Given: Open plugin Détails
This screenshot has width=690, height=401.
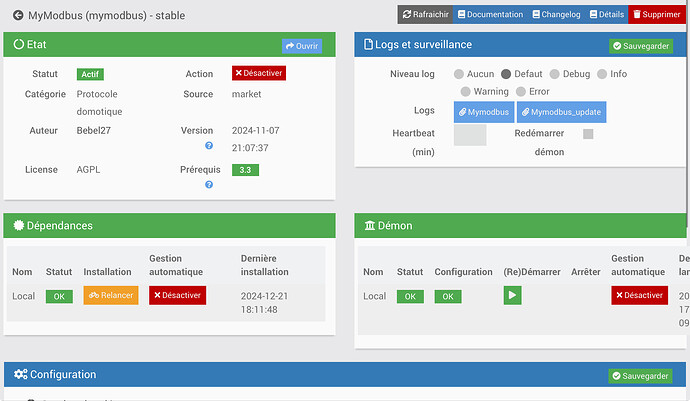Looking at the screenshot, I should pyautogui.click(x=606, y=15).
